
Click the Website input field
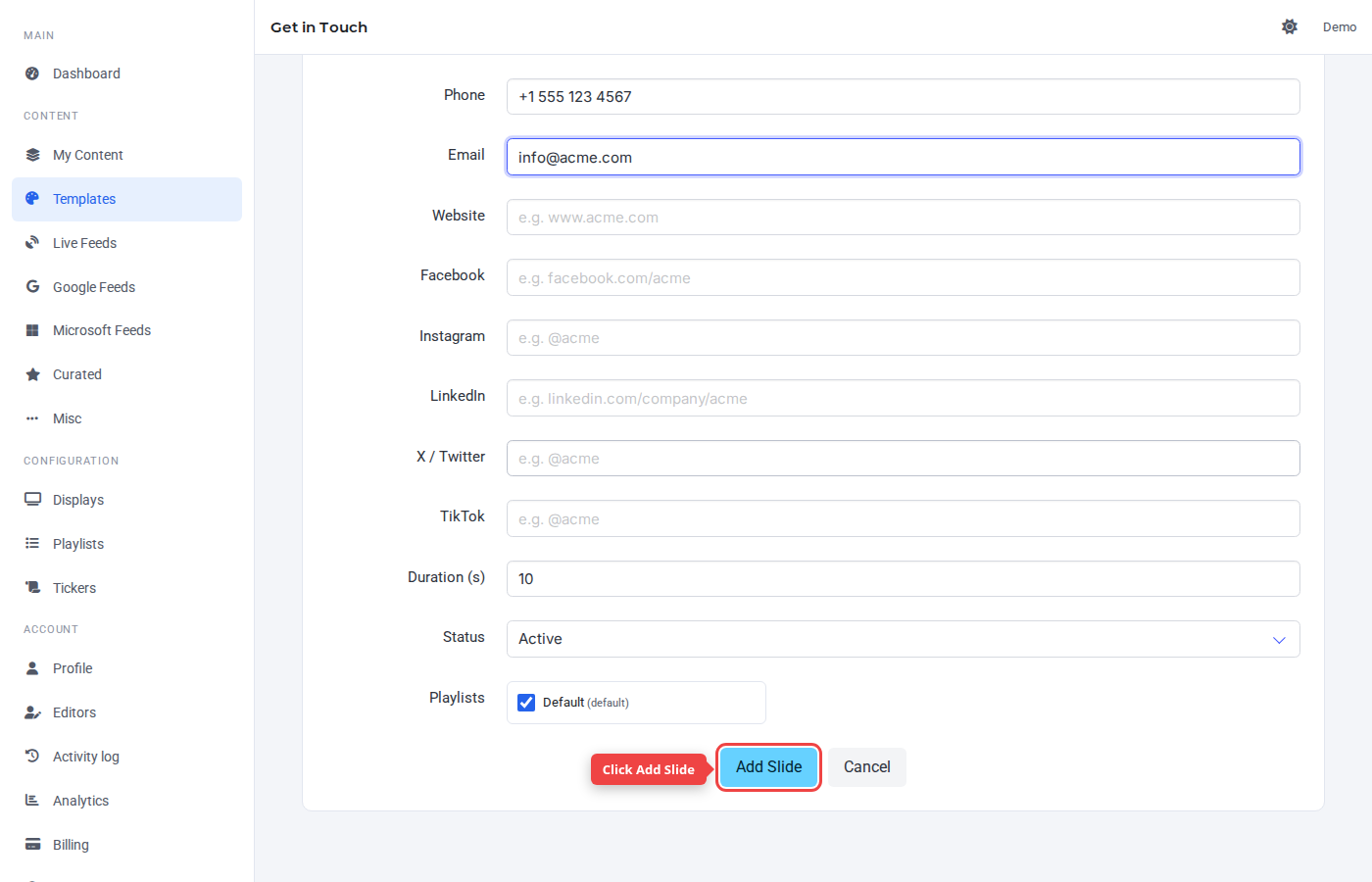pyautogui.click(x=903, y=218)
